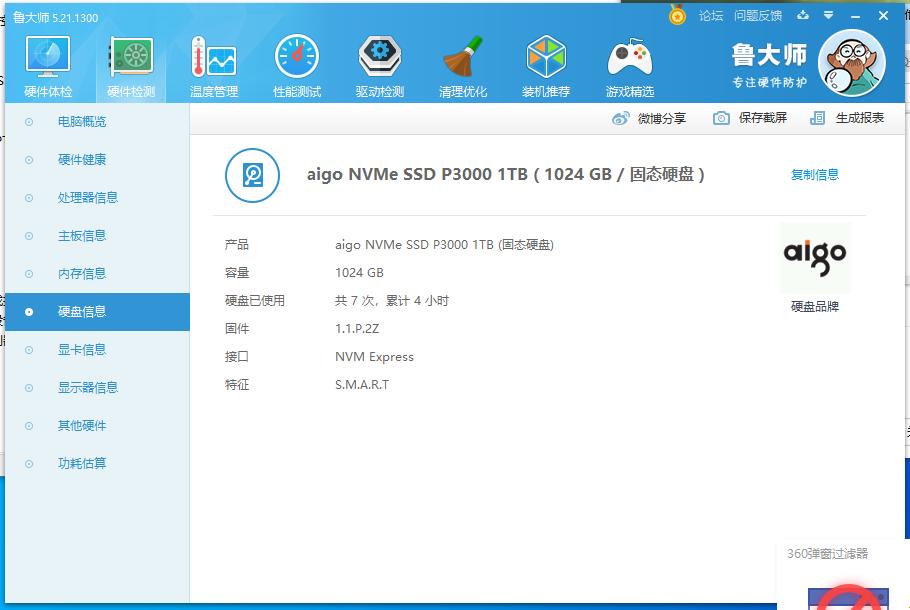Open the 游戏精选 game controller section
910x610 pixels.
click(629, 66)
